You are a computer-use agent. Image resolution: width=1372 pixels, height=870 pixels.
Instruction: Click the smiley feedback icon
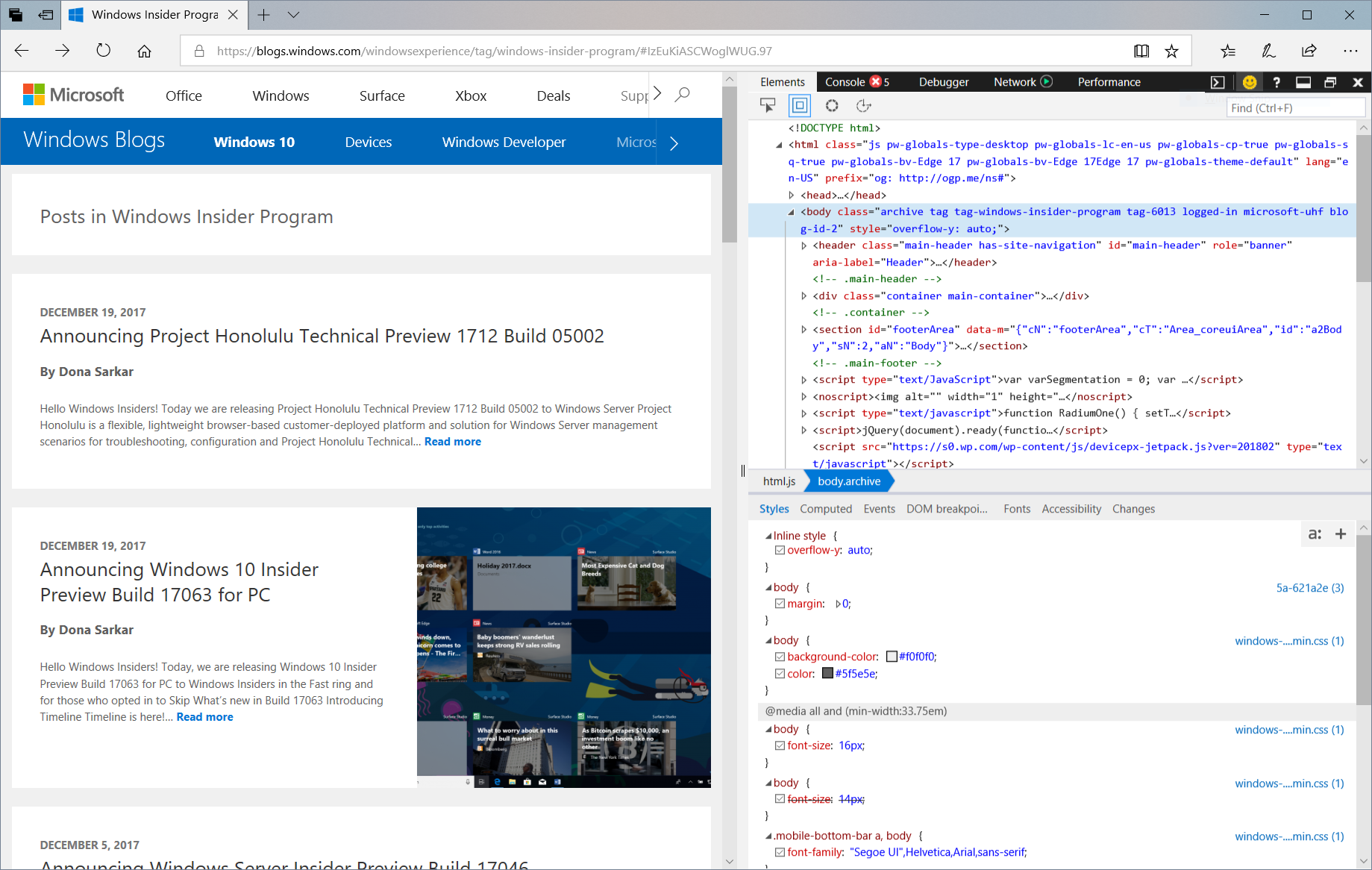pos(1250,82)
